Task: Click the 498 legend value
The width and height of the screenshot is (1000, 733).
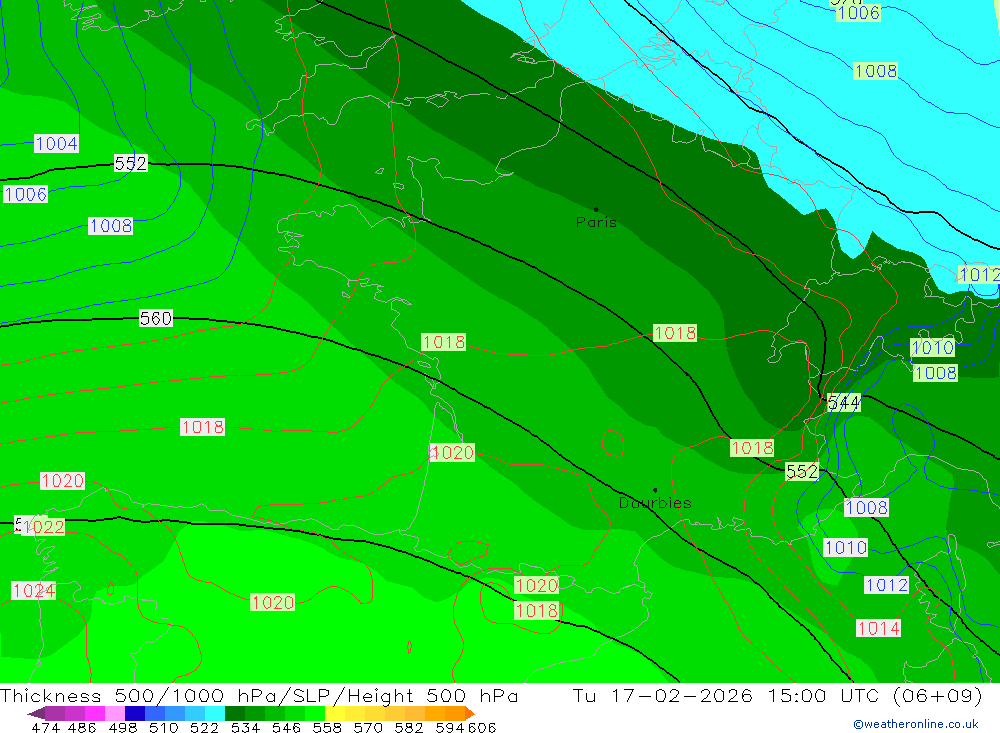Action: click(x=122, y=728)
